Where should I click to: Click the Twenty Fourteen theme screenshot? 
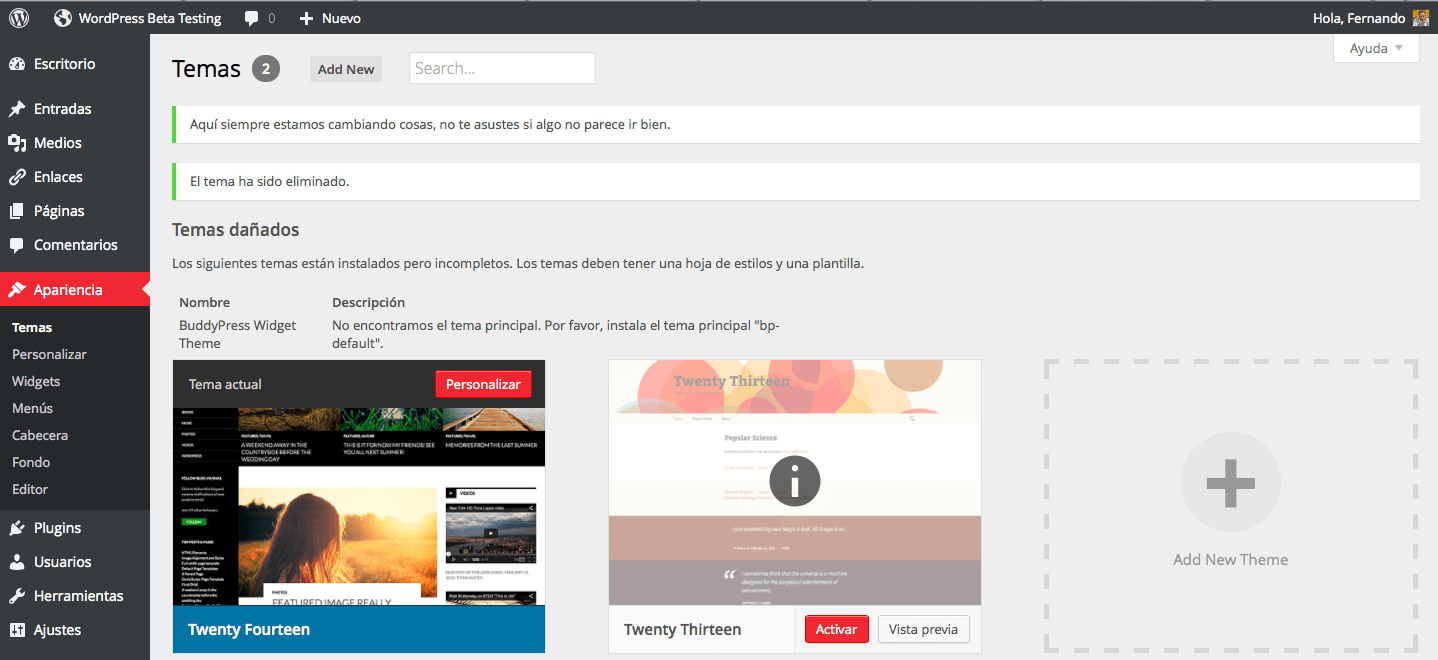[359, 505]
